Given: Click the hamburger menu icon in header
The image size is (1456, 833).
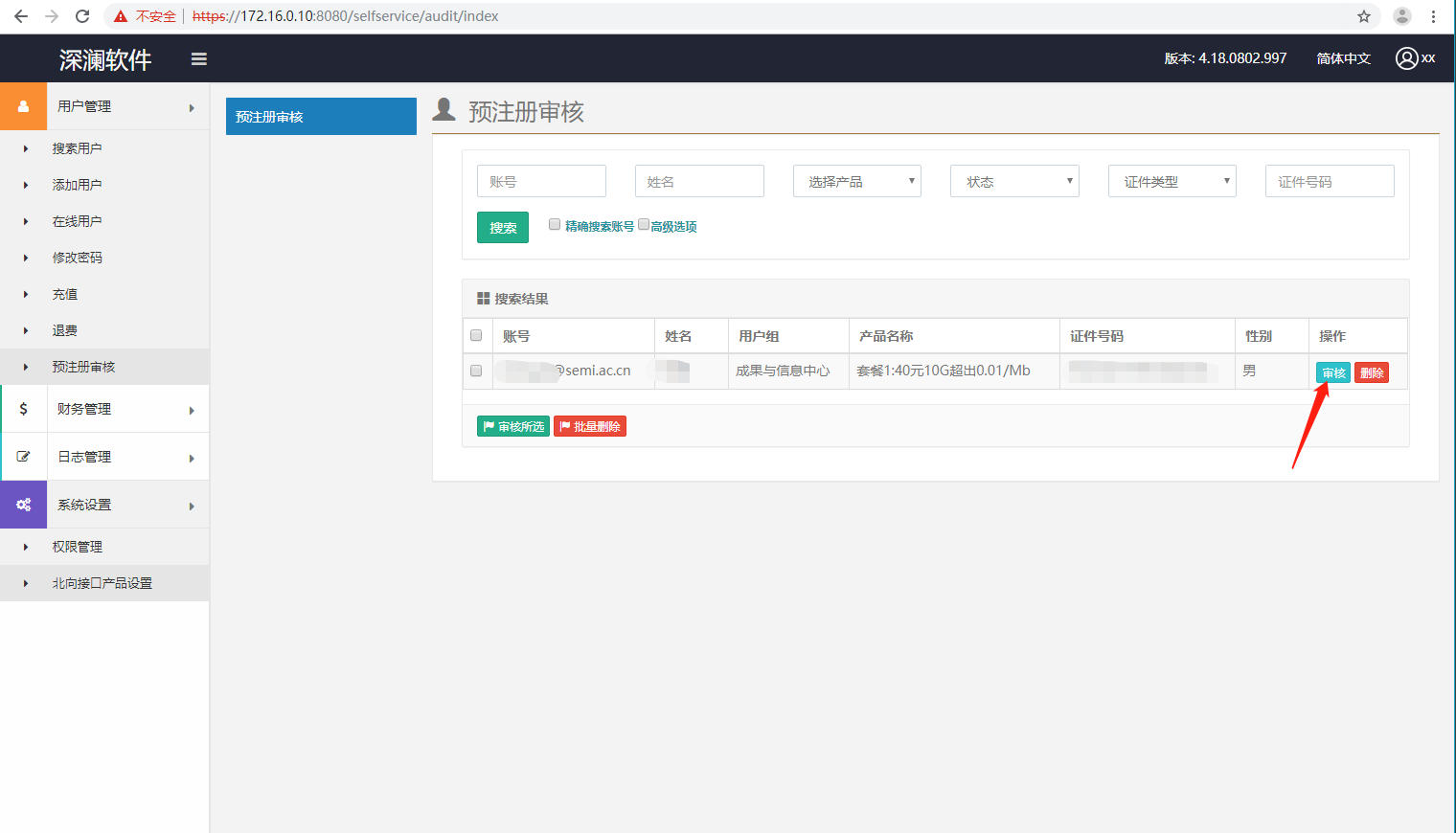Looking at the screenshot, I should (199, 59).
